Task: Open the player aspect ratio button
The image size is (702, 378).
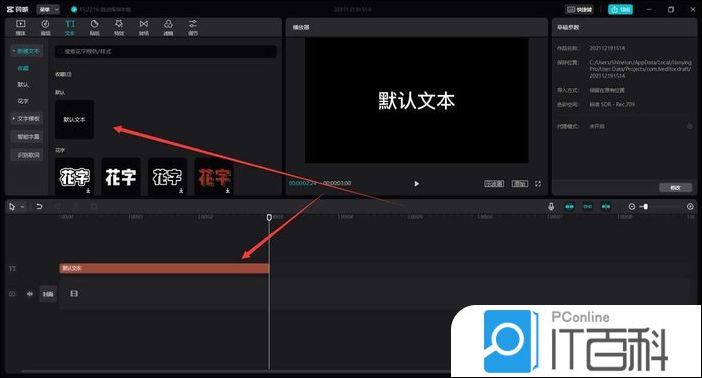Action: pyautogui.click(x=494, y=184)
